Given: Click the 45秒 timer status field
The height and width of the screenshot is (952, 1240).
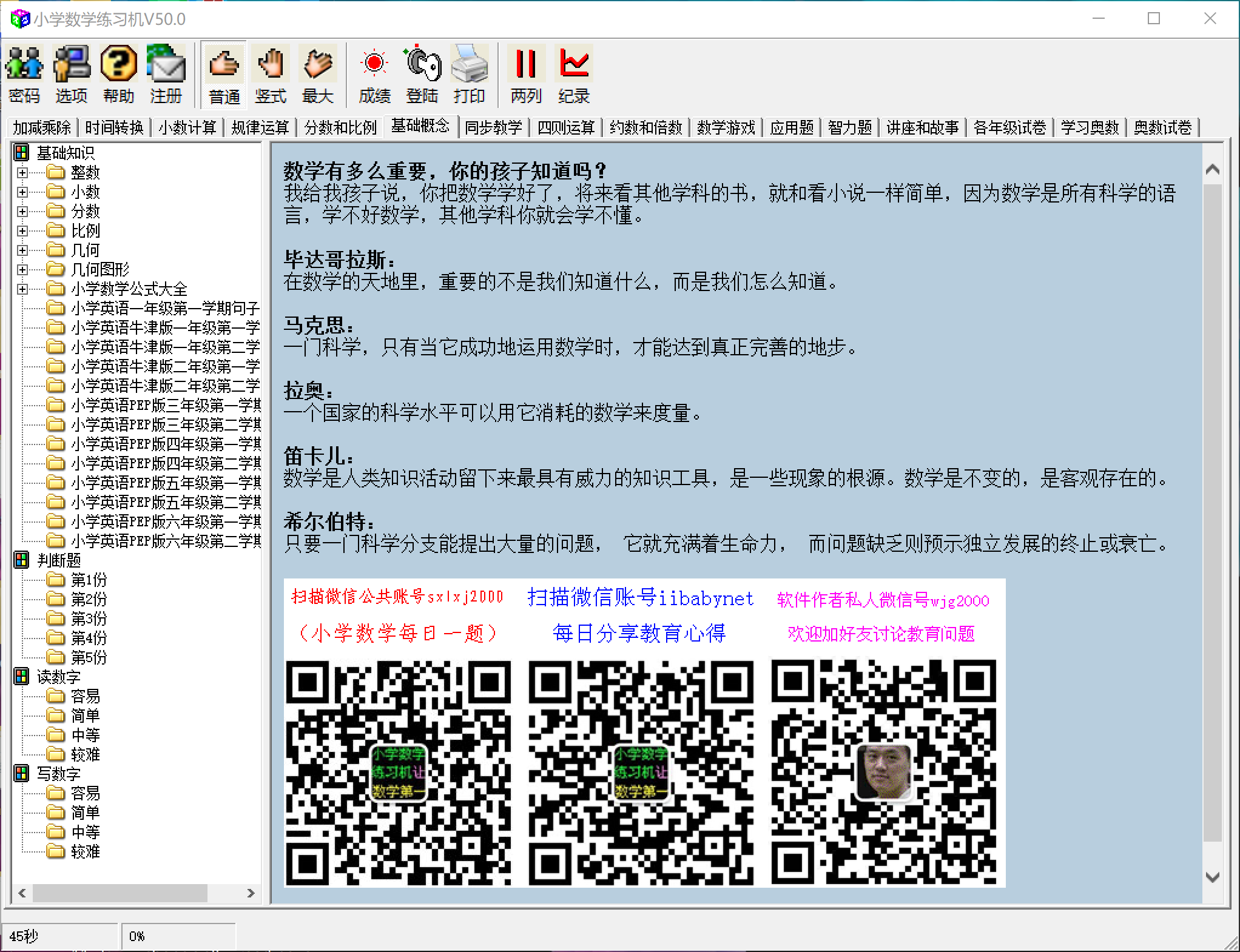Looking at the screenshot, I should [59, 936].
